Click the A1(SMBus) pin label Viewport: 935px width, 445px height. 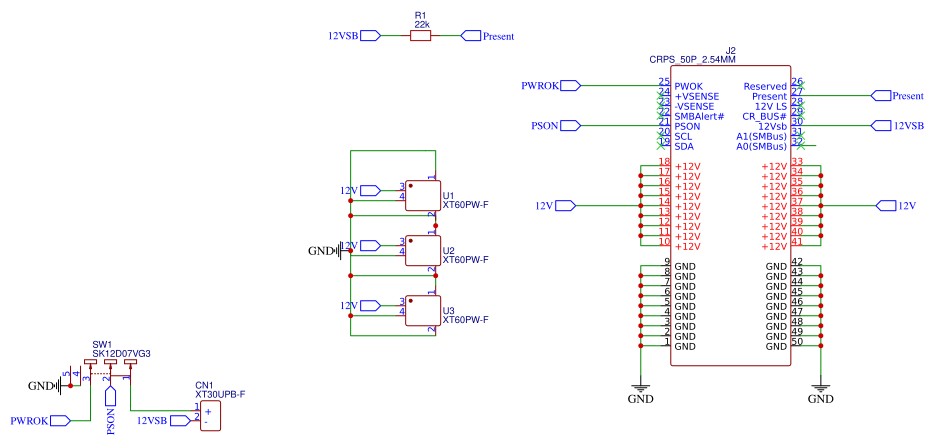[761, 136]
